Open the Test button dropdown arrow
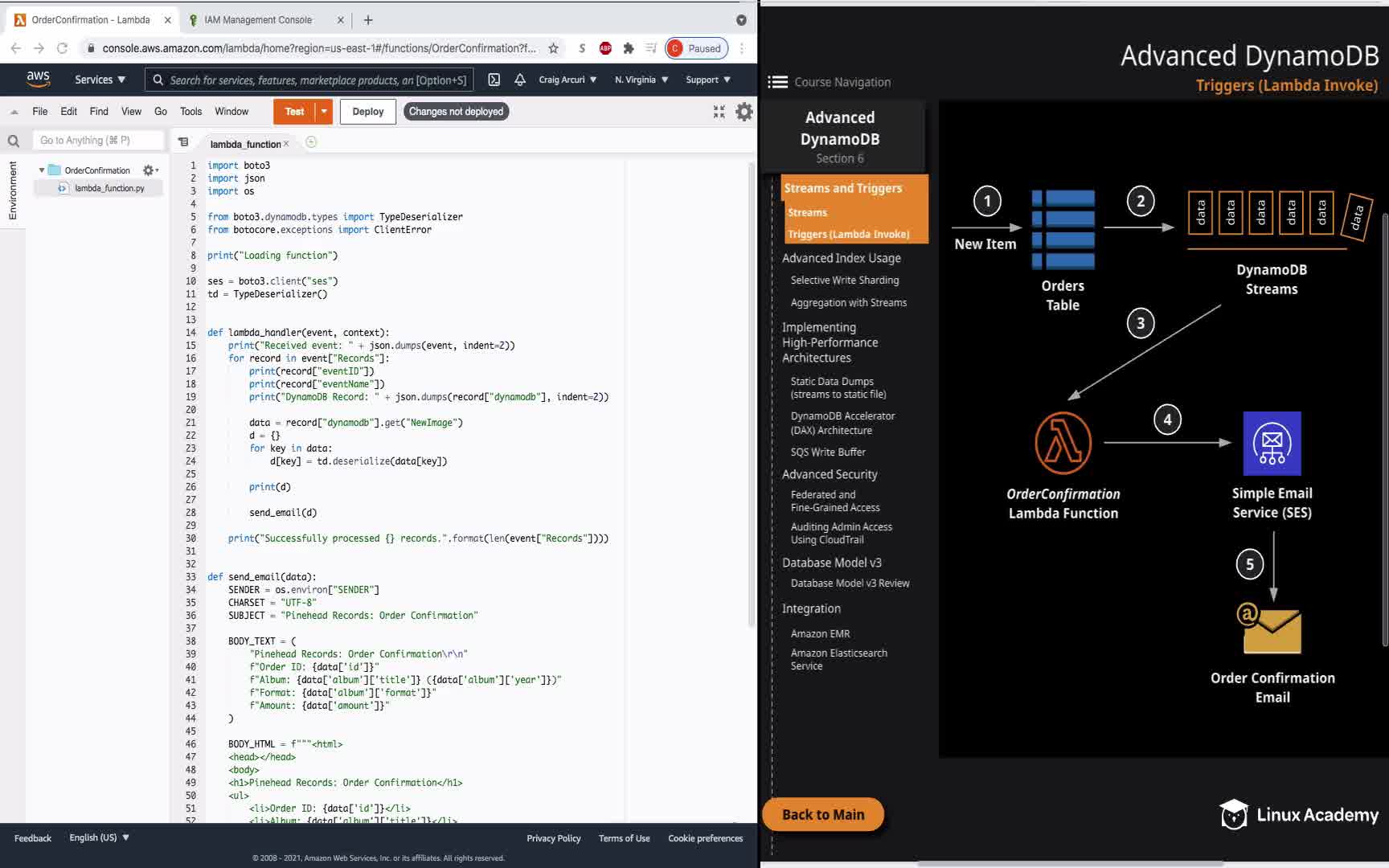 pos(324,112)
